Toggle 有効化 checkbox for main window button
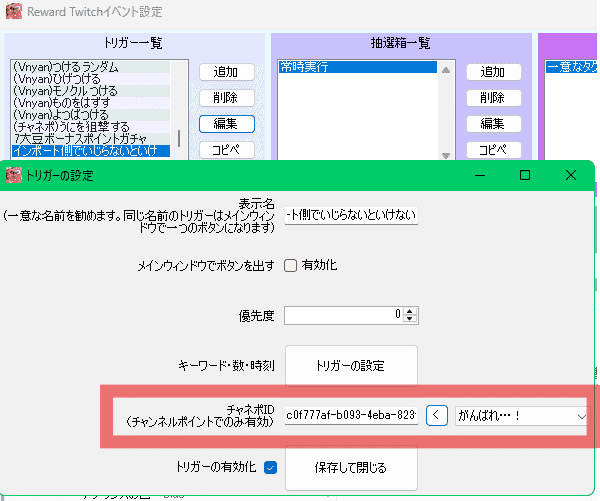This screenshot has height=501, width=600. pyautogui.click(x=290, y=265)
